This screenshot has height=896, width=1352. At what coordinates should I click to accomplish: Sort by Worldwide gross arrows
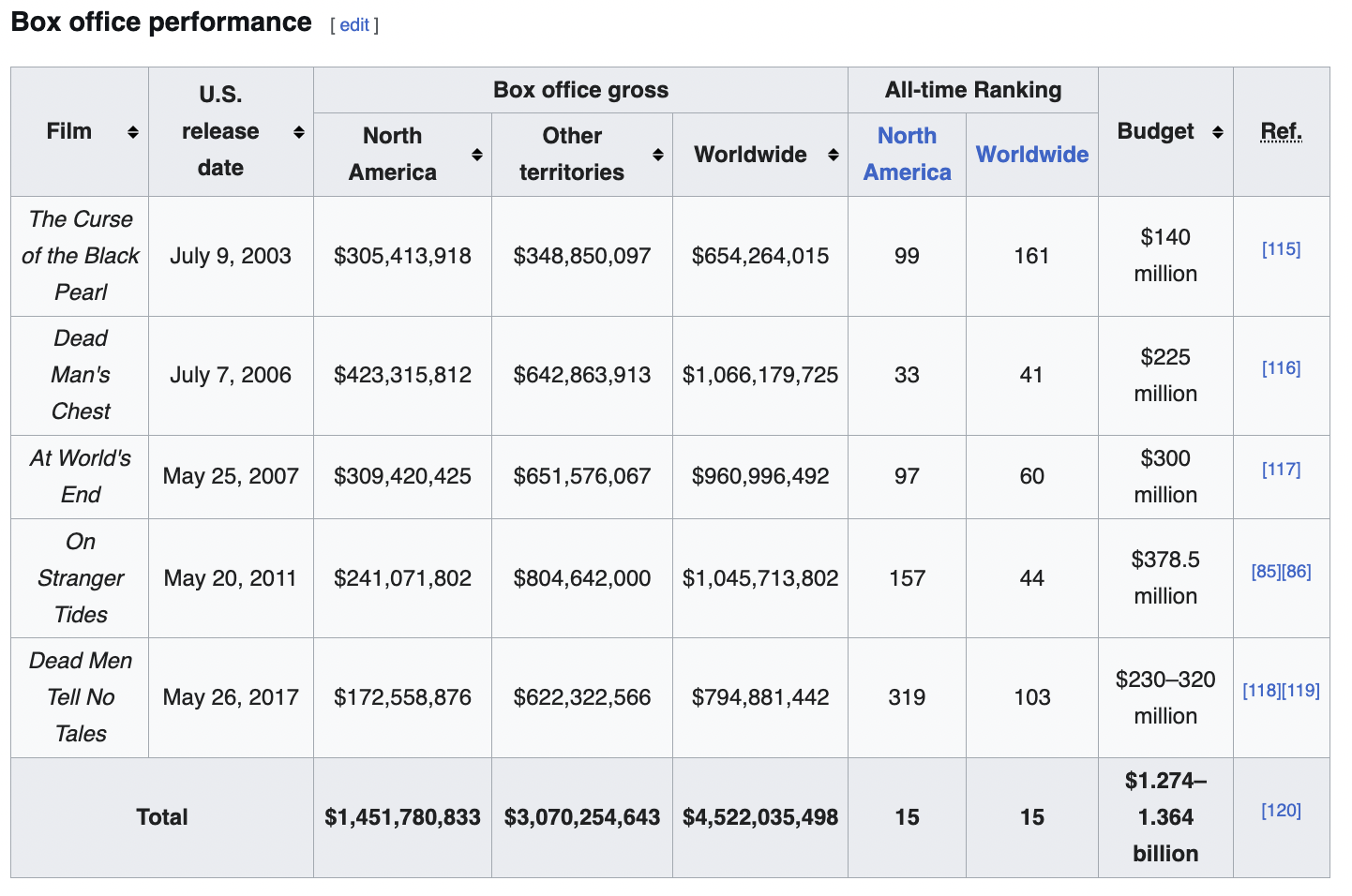tap(833, 155)
